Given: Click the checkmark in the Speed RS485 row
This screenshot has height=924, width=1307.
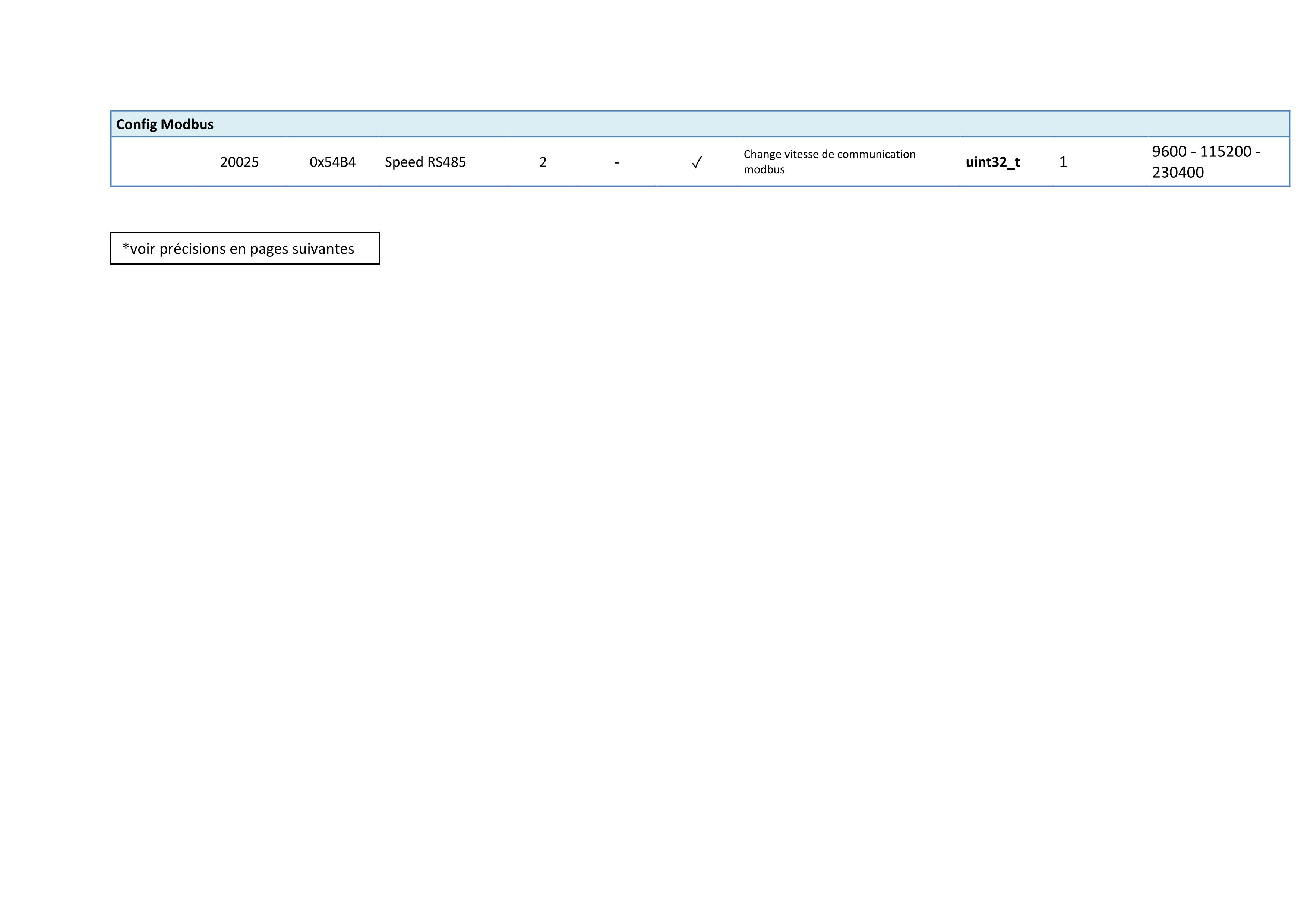Looking at the screenshot, I should [696, 163].
